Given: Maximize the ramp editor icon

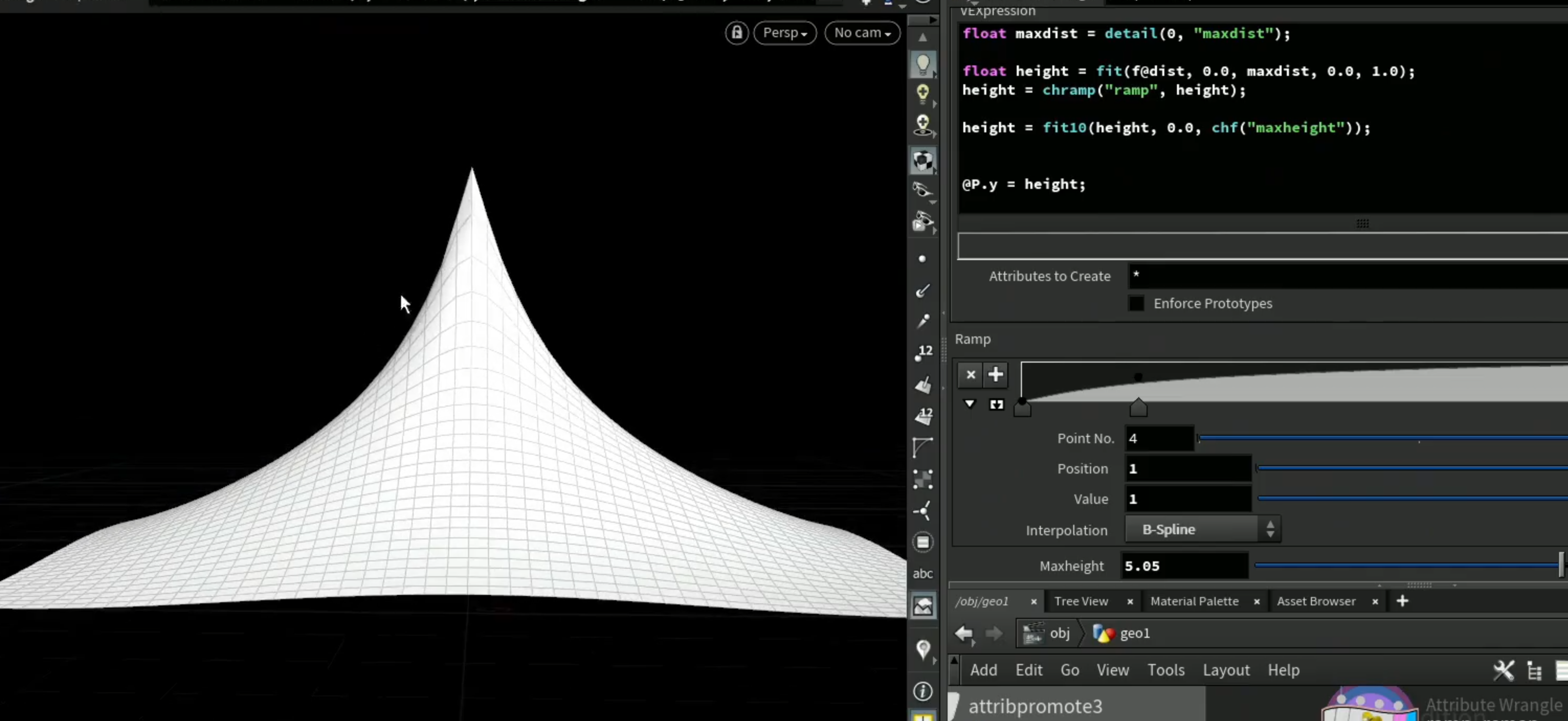Looking at the screenshot, I should (x=996, y=404).
